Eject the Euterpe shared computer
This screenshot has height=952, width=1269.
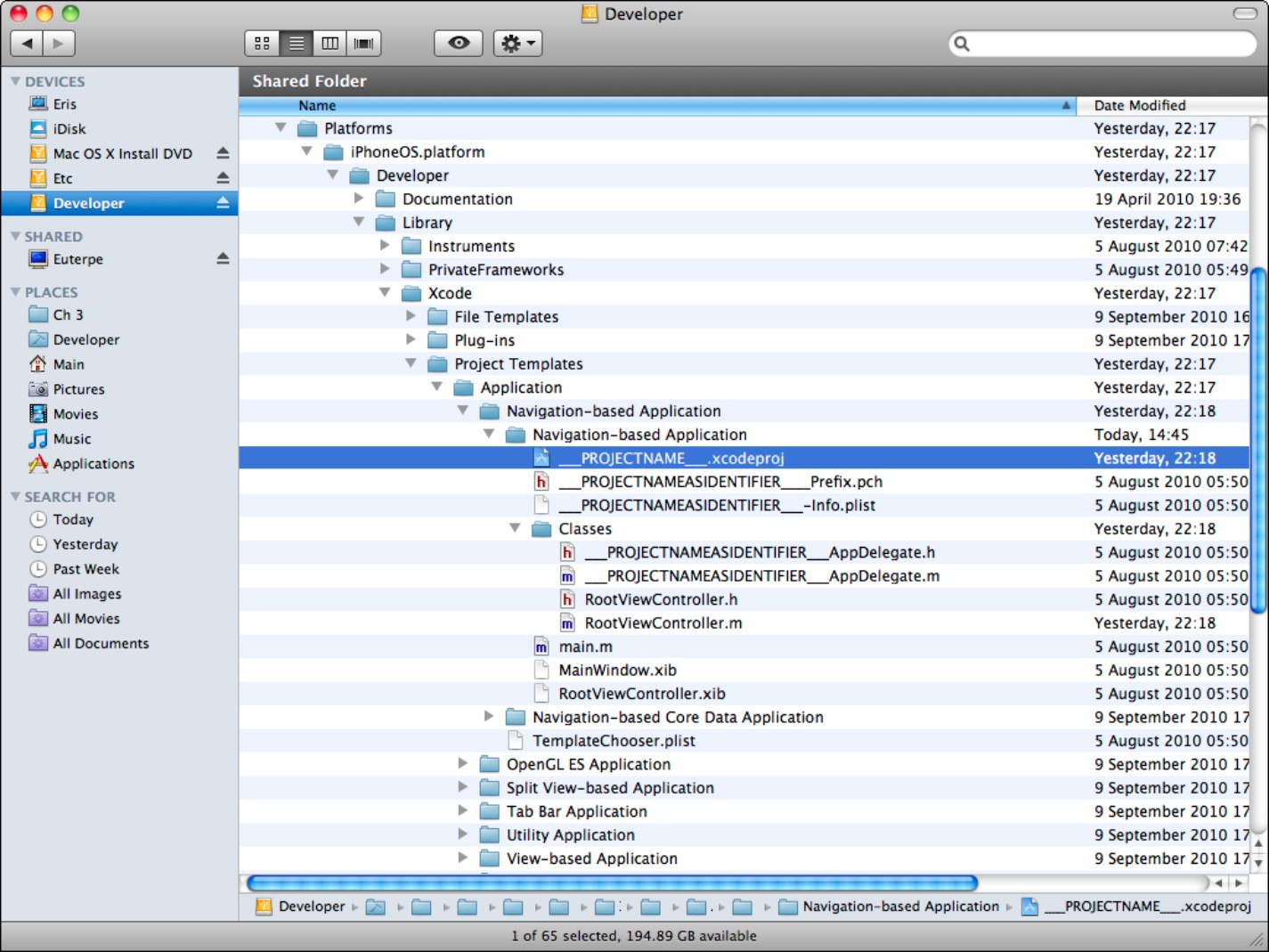223,259
